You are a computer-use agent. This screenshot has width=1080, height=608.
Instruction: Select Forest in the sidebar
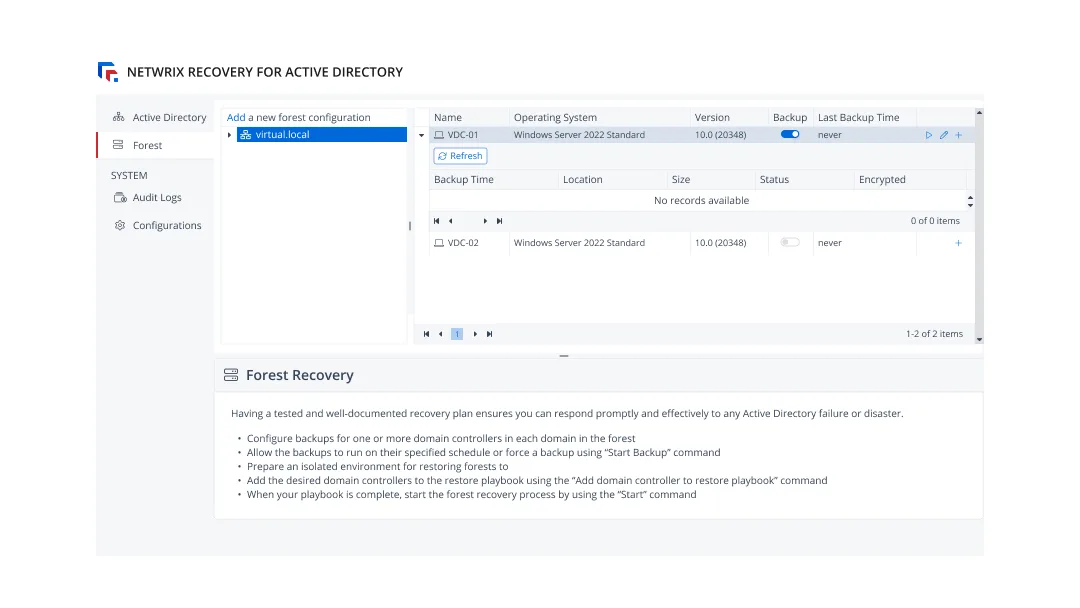coord(156,145)
